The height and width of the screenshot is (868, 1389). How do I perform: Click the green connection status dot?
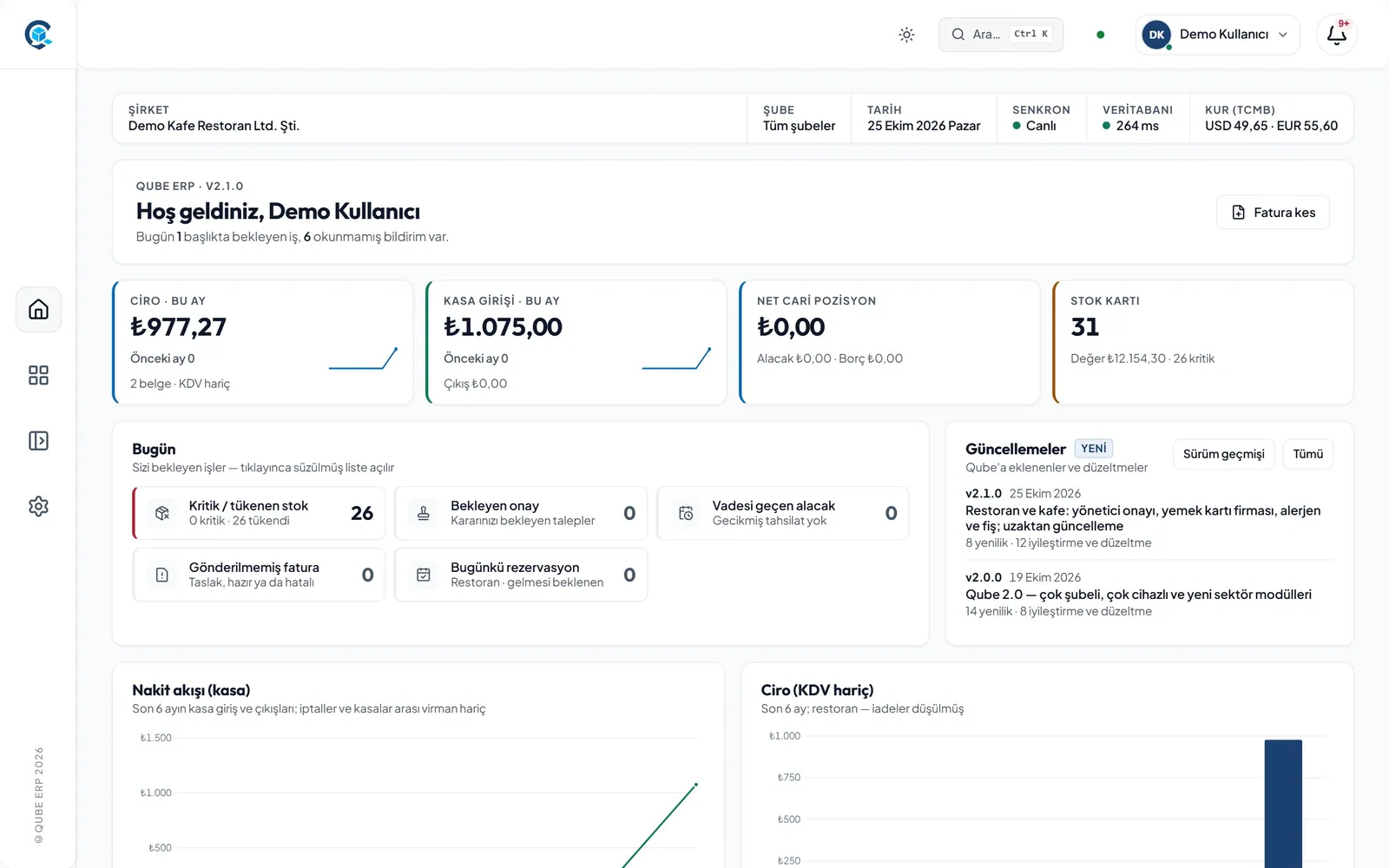click(x=1101, y=35)
